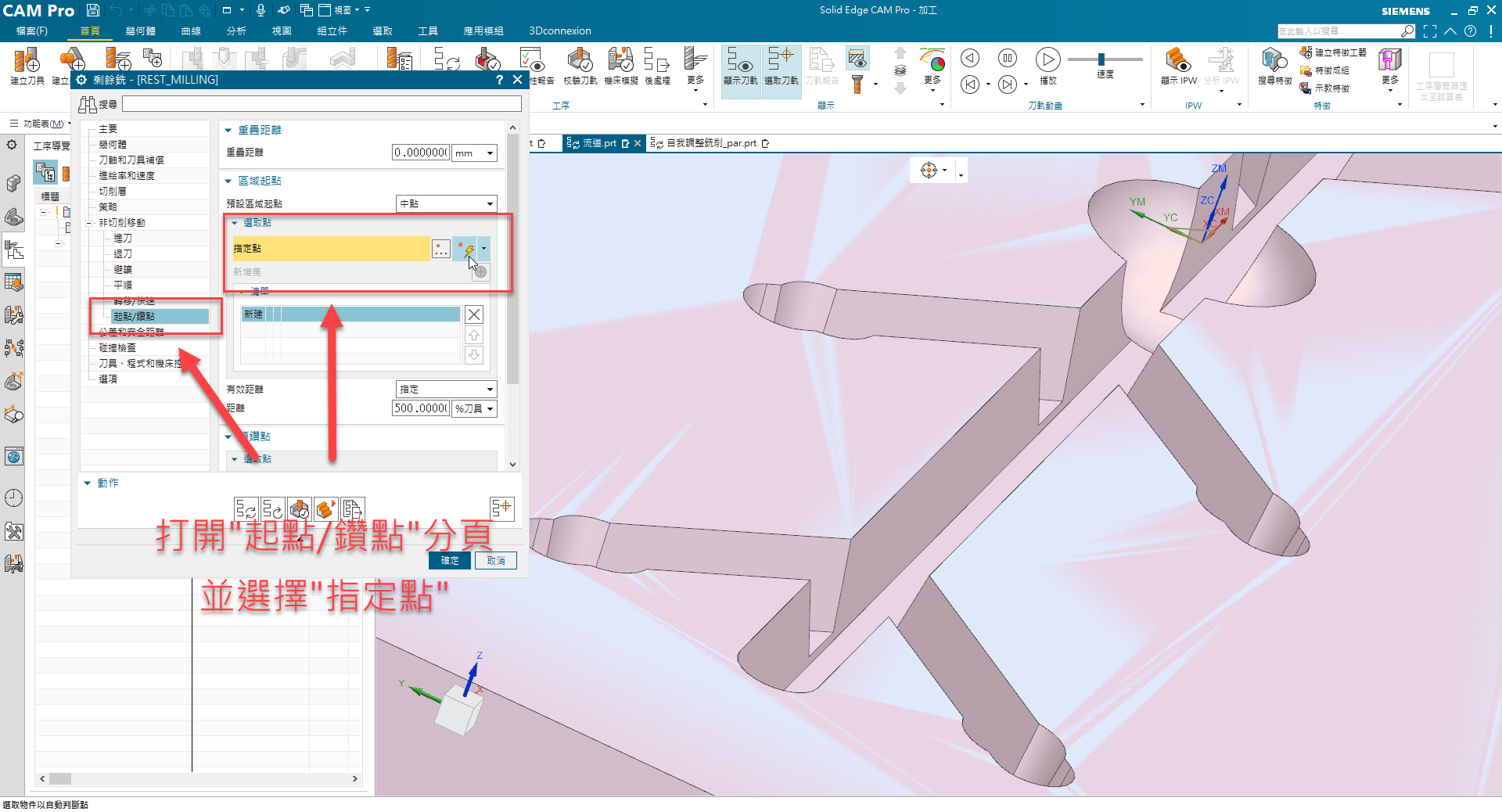Open the 機床模擬 machine simulation tool

pos(621,66)
